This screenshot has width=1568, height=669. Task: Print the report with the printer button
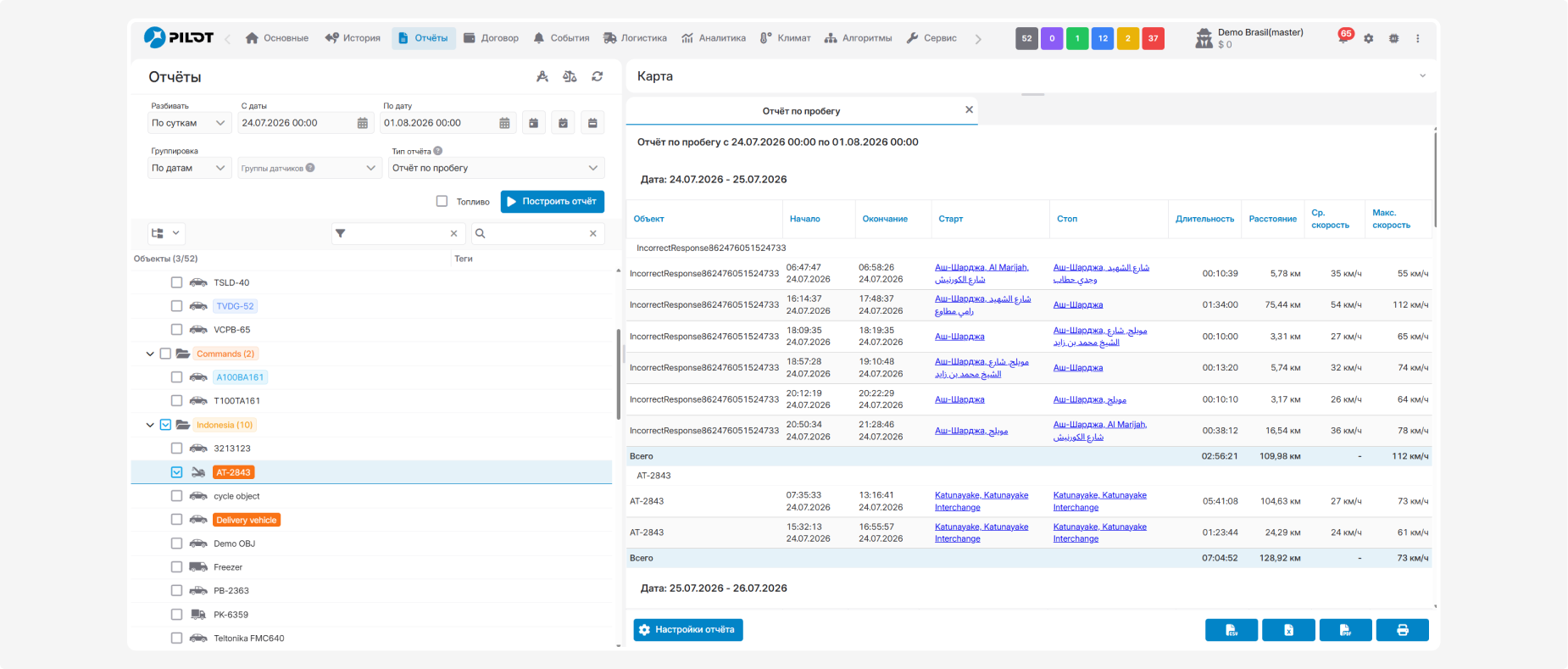[1403, 630]
